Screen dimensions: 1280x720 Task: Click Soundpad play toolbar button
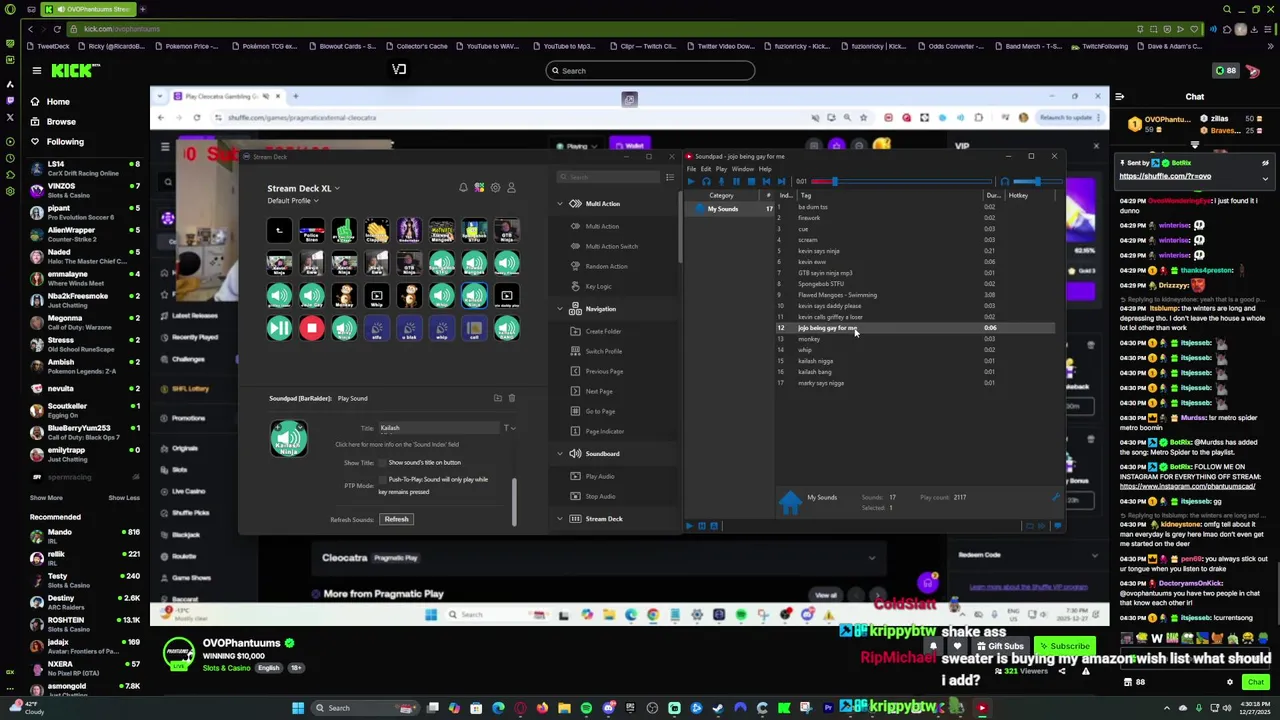[x=691, y=181]
